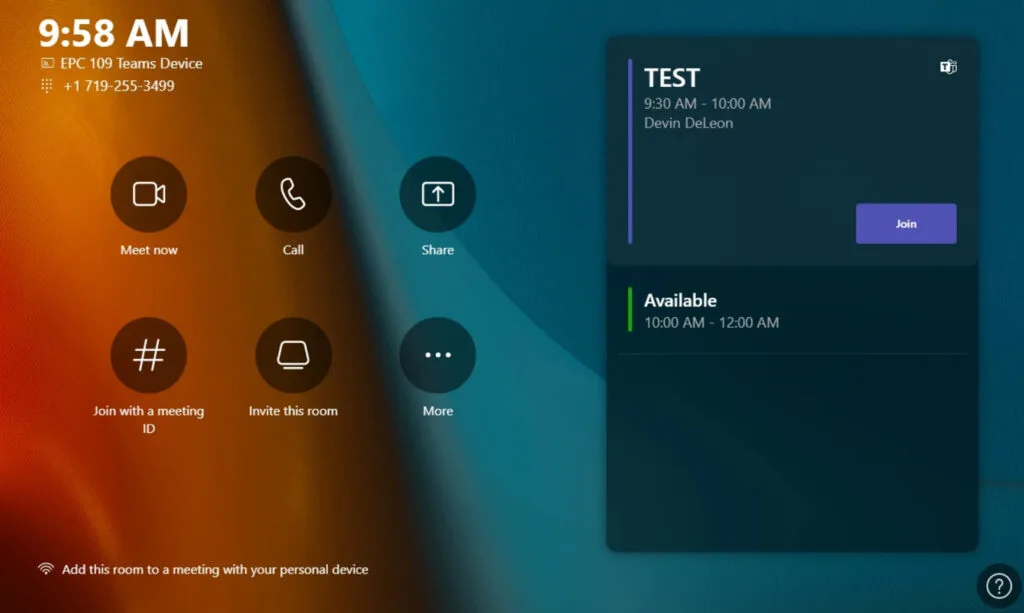Click the EPC 109 Teams Device name
The width and height of the screenshot is (1024, 613).
pos(131,63)
